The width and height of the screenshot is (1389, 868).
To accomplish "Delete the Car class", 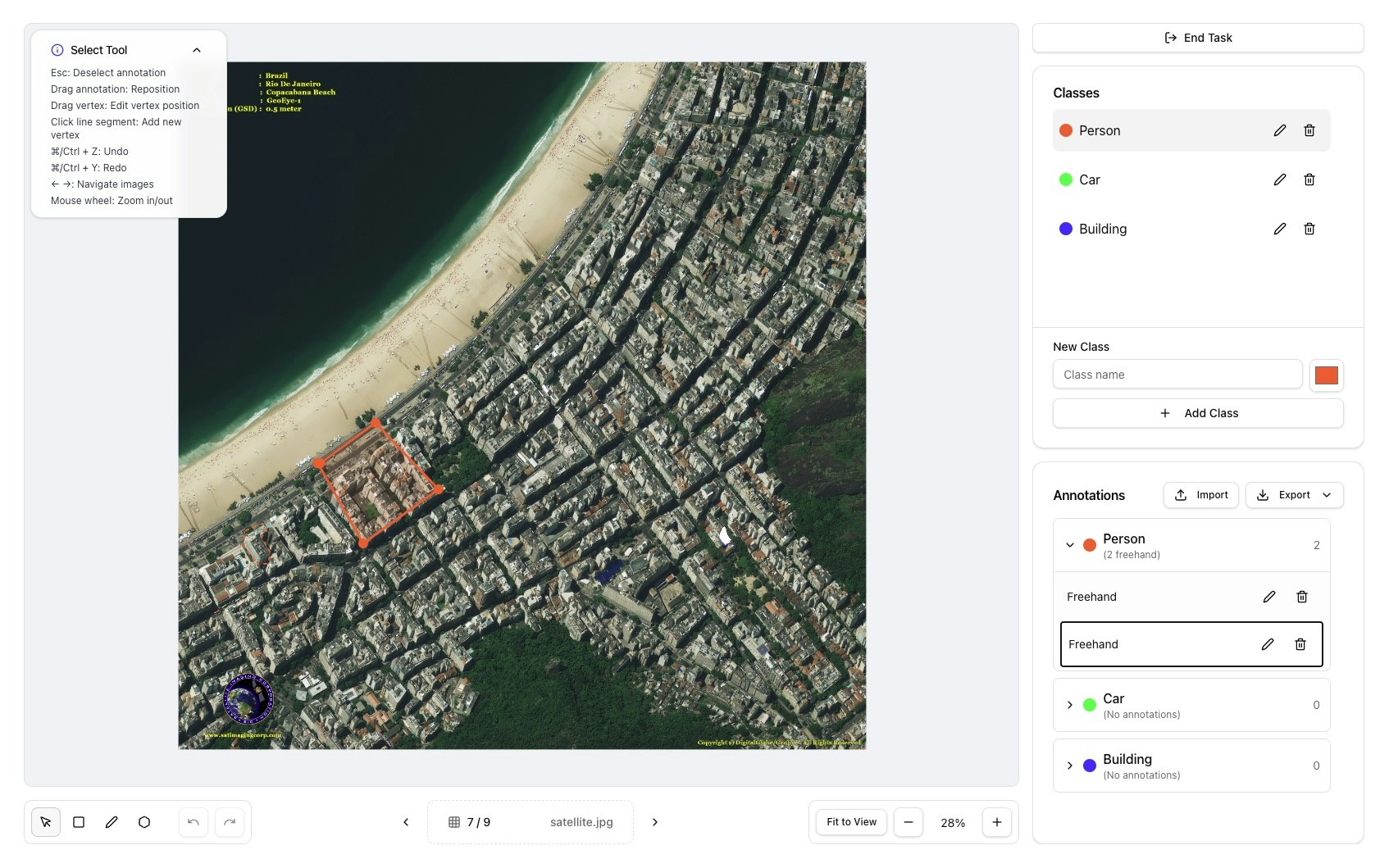I will 1309,180.
